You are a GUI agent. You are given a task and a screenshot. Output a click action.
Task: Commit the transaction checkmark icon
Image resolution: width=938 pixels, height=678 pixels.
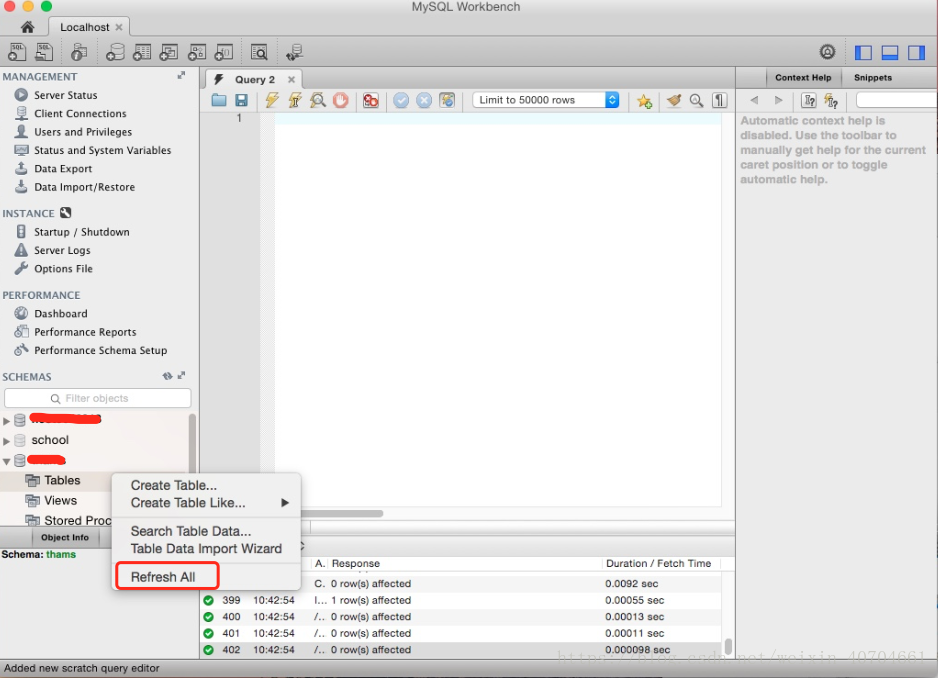coord(401,100)
